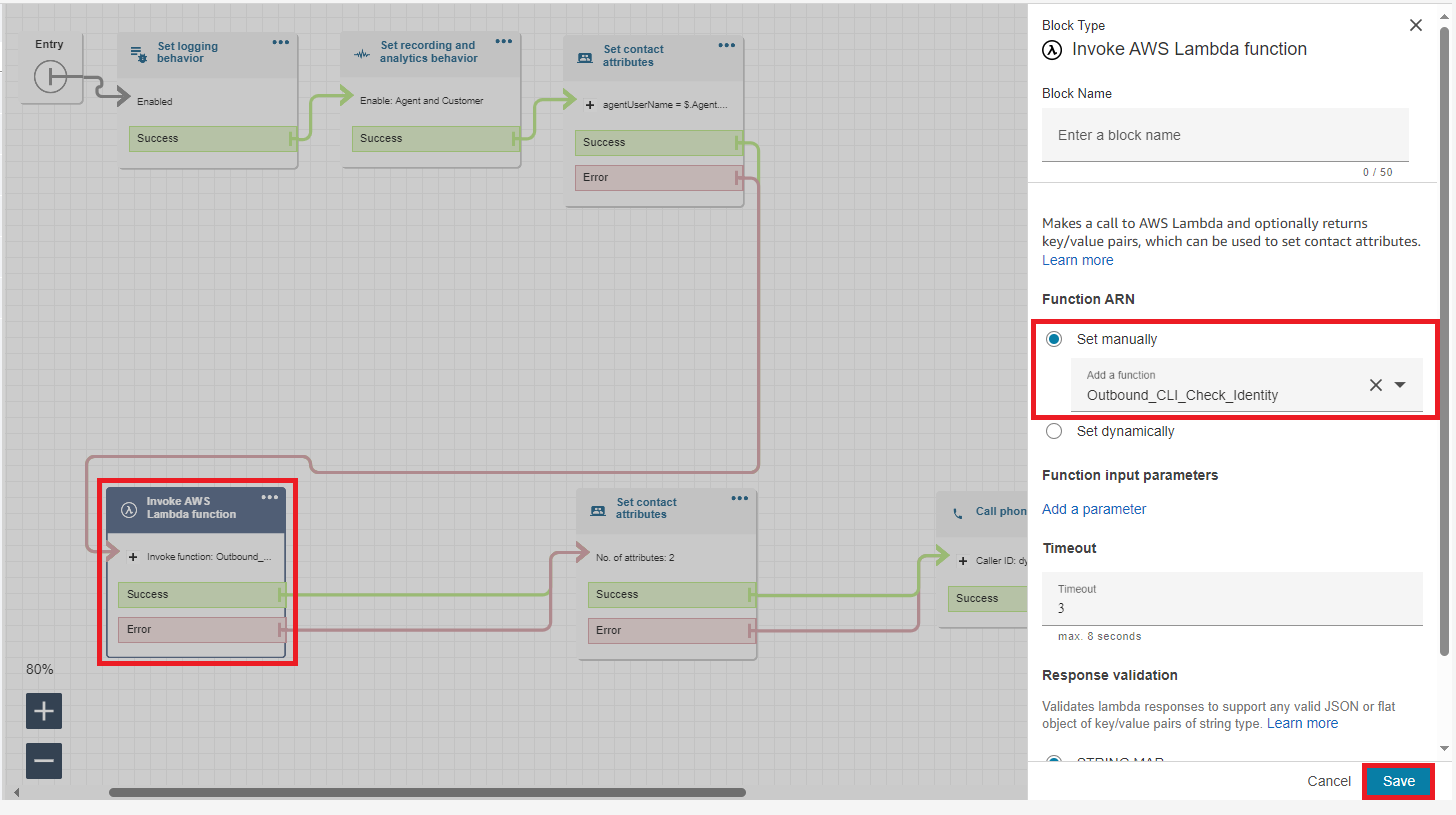Click Success branch of top Set contact attributes
The width and height of the screenshot is (1456, 815).
tap(657, 142)
